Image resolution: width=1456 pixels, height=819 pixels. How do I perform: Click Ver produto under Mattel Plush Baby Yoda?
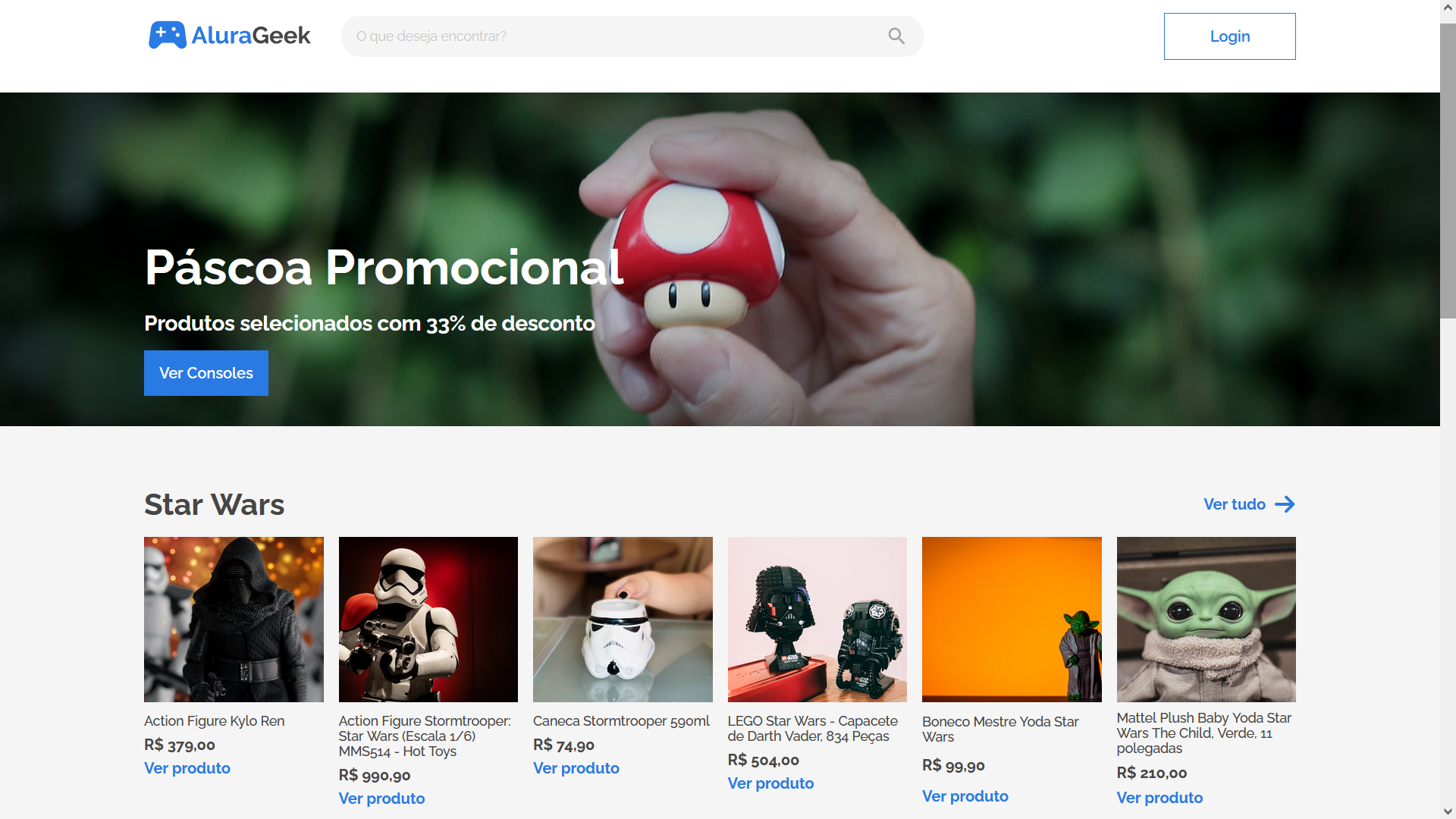[x=1159, y=798]
